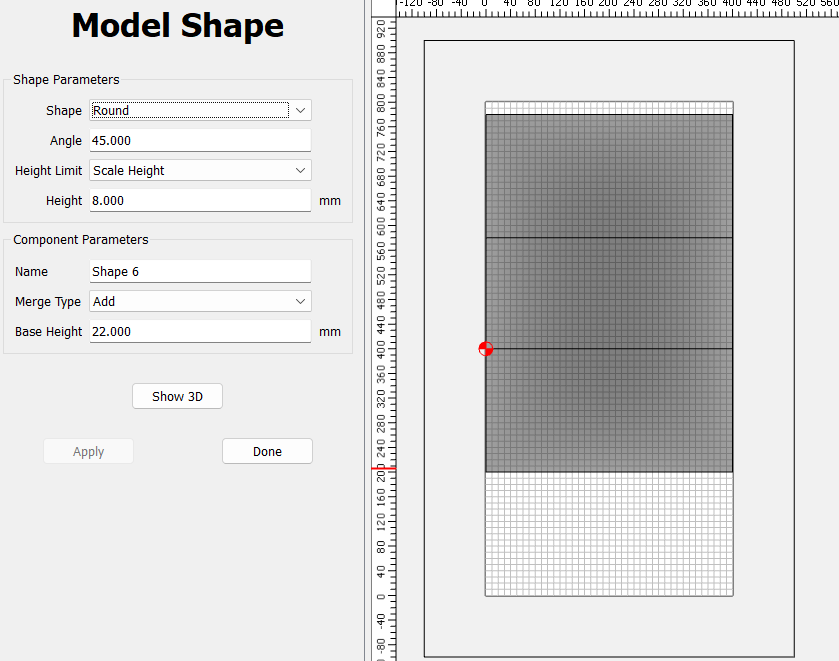This screenshot has width=839, height=661.
Task: Click the red origin marker on the shape
Action: click(486, 349)
